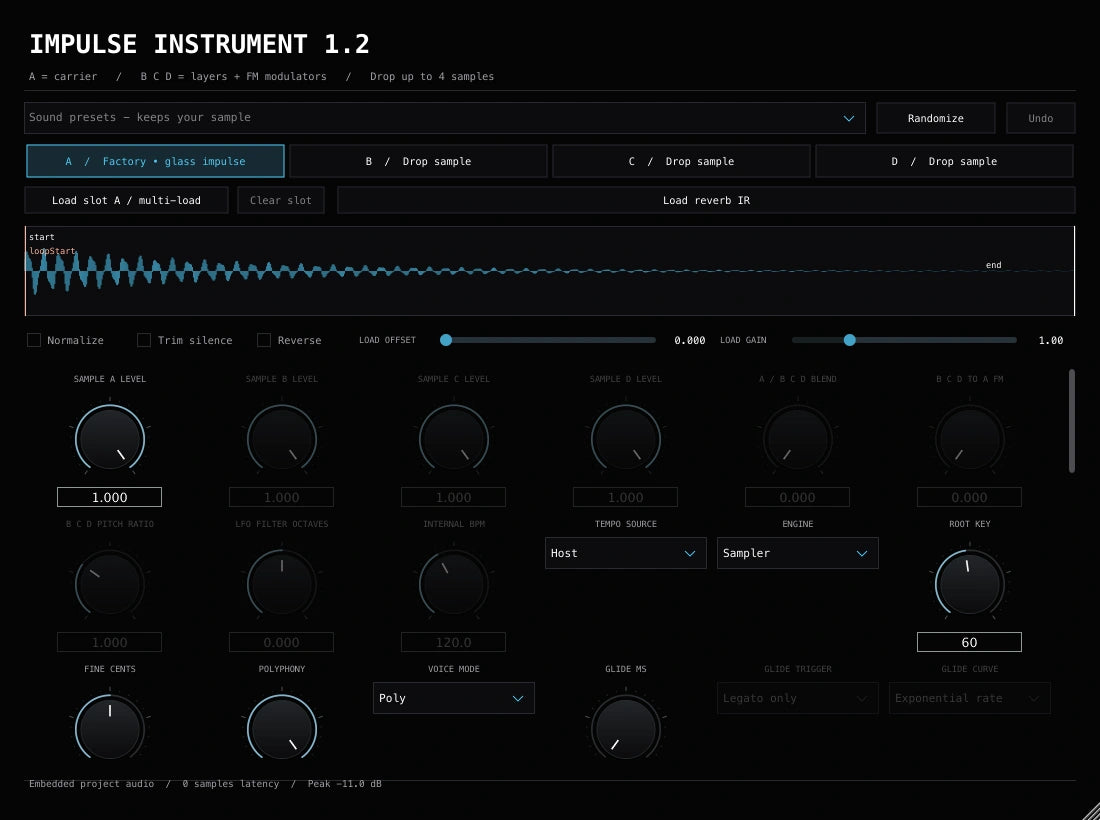Open the Glide Trigger dropdown
The image size is (1100, 820).
pos(797,698)
